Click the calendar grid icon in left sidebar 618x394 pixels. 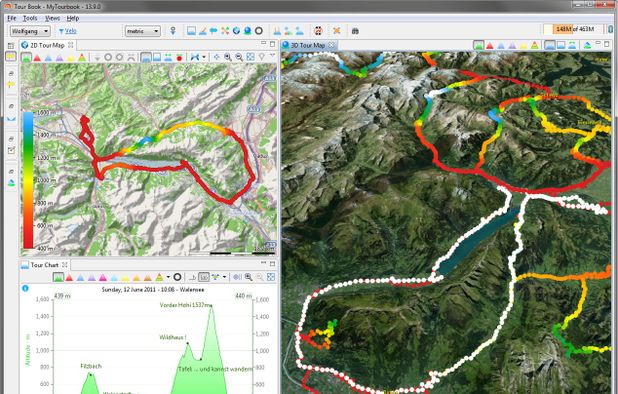tap(11, 46)
